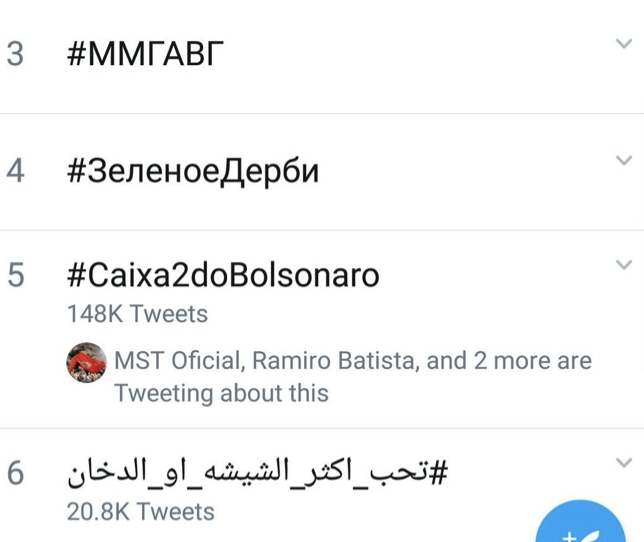644x542 pixels.
Task: Open MST Oficial avatar thumbnail
Action: (x=87, y=362)
